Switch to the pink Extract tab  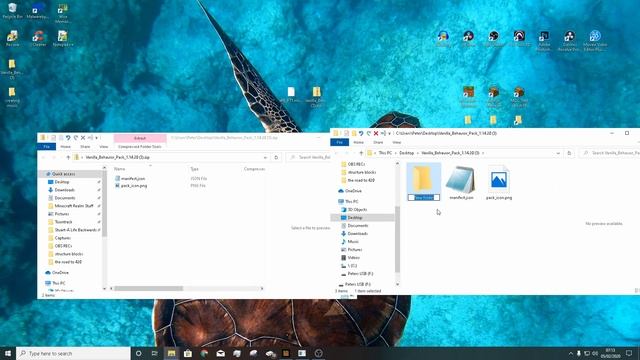click(140, 138)
